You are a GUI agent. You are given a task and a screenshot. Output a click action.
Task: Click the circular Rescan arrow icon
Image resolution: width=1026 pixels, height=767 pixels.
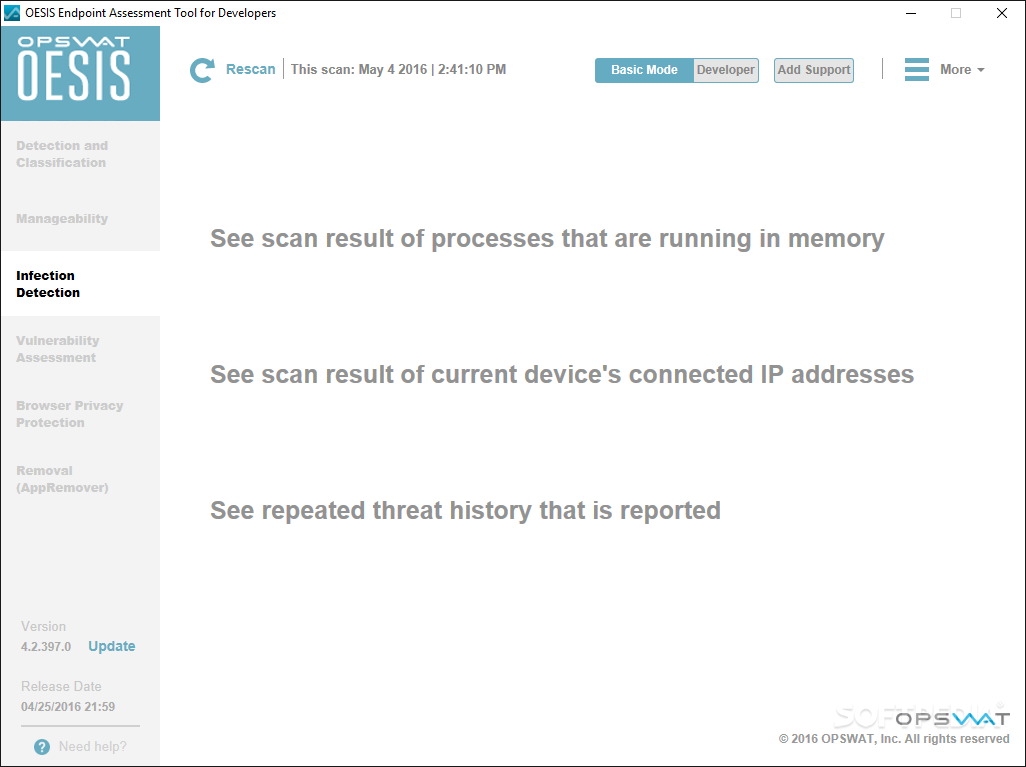pos(202,70)
